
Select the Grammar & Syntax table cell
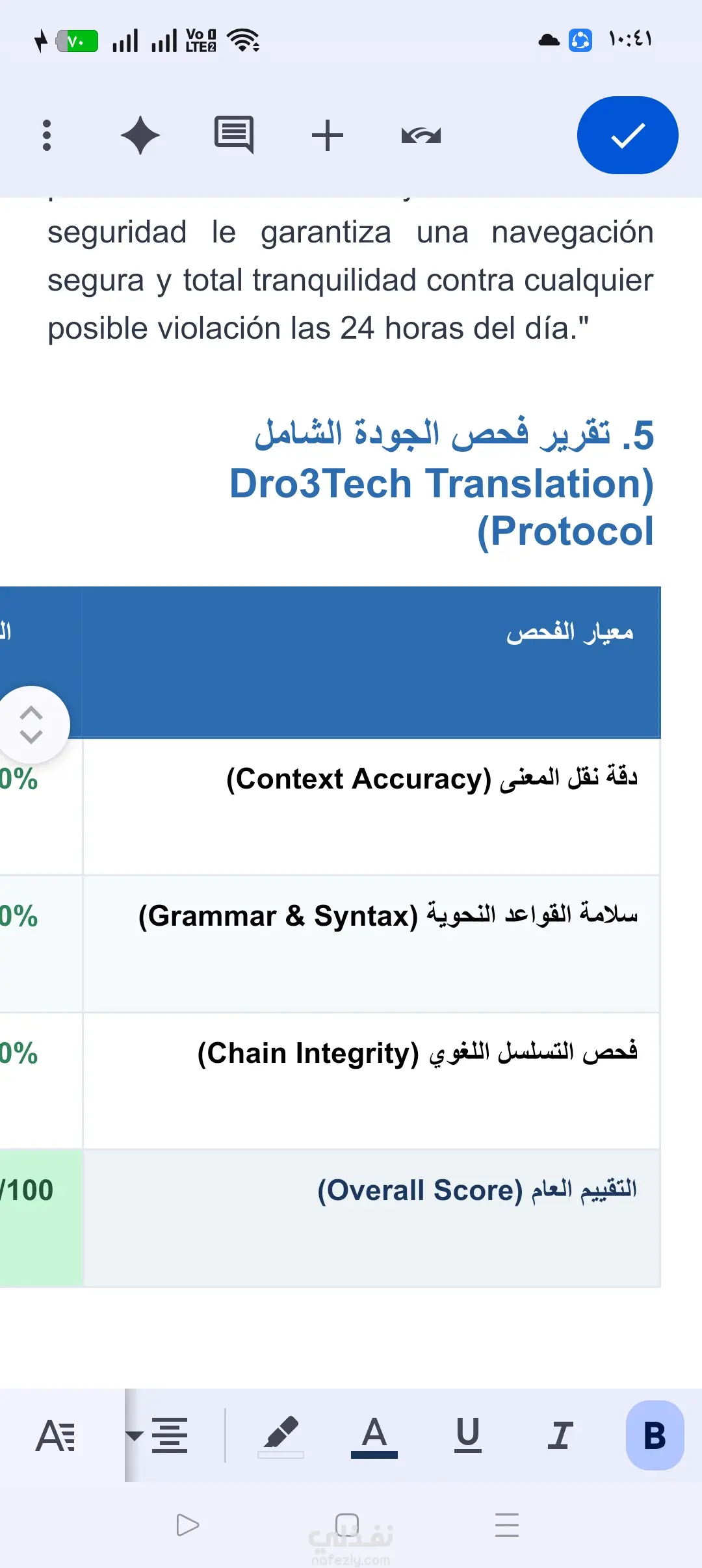pyautogui.click(x=372, y=944)
